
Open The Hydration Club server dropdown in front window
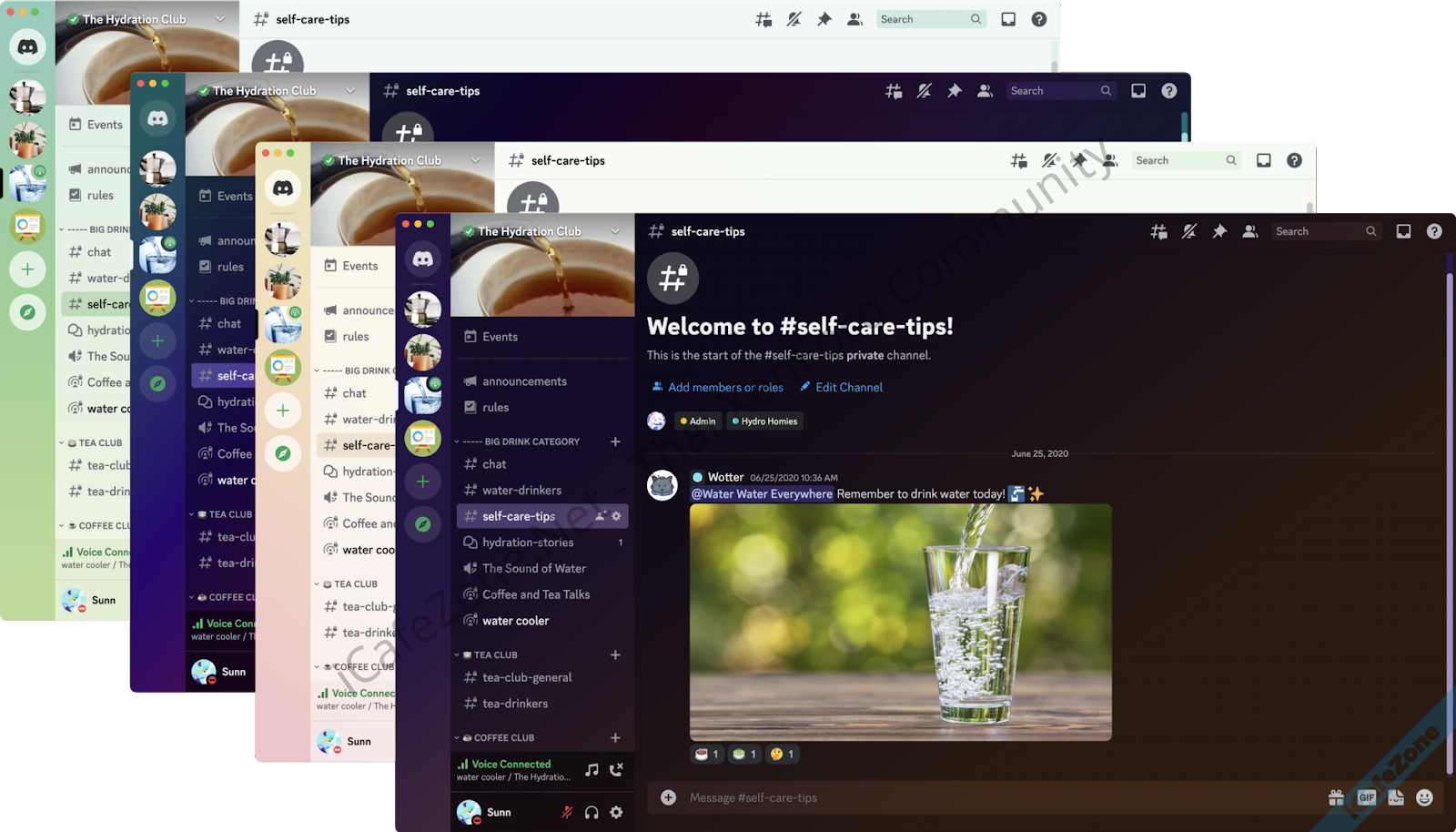(615, 231)
